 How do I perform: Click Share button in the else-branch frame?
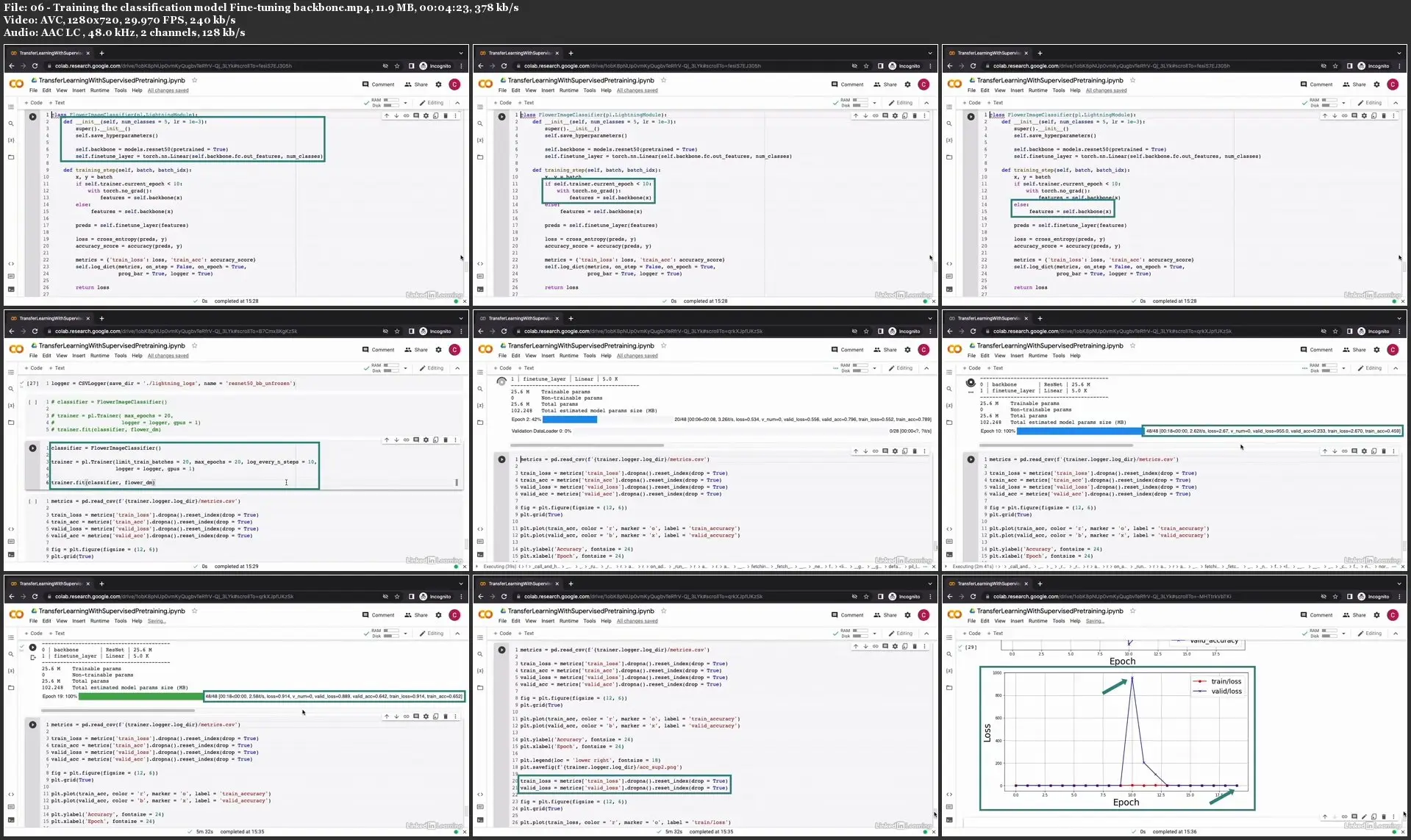coord(1354,85)
